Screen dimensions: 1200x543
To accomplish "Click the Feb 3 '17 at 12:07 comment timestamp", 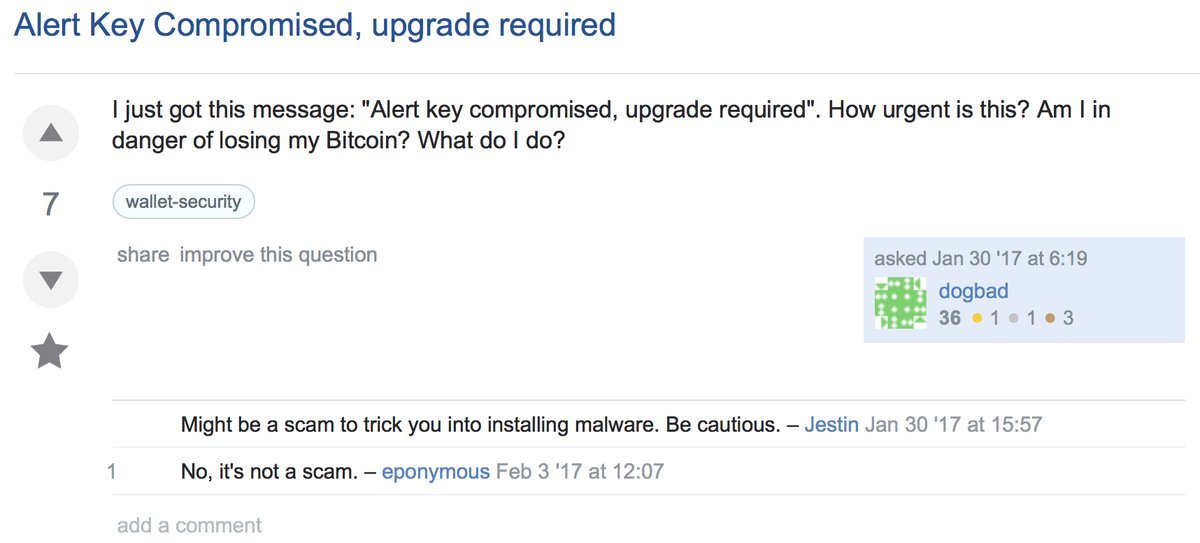I will pyautogui.click(x=580, y=471).
